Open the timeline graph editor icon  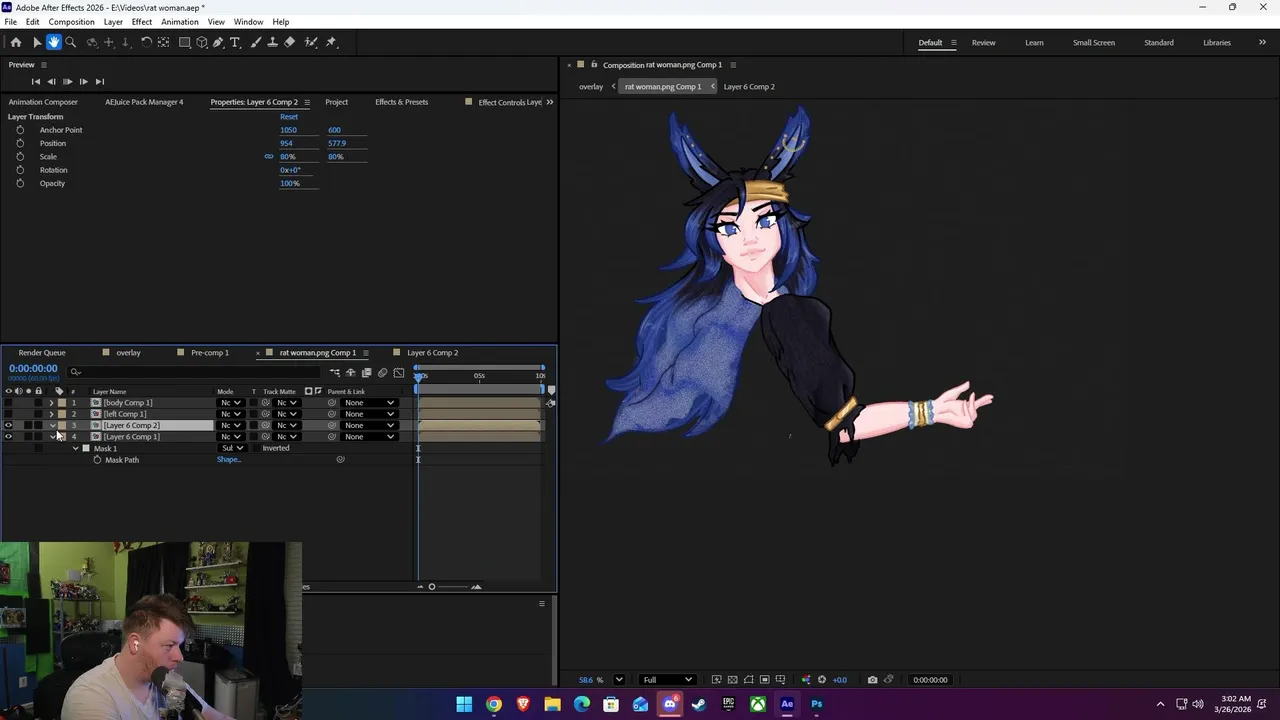coord(398,373)
